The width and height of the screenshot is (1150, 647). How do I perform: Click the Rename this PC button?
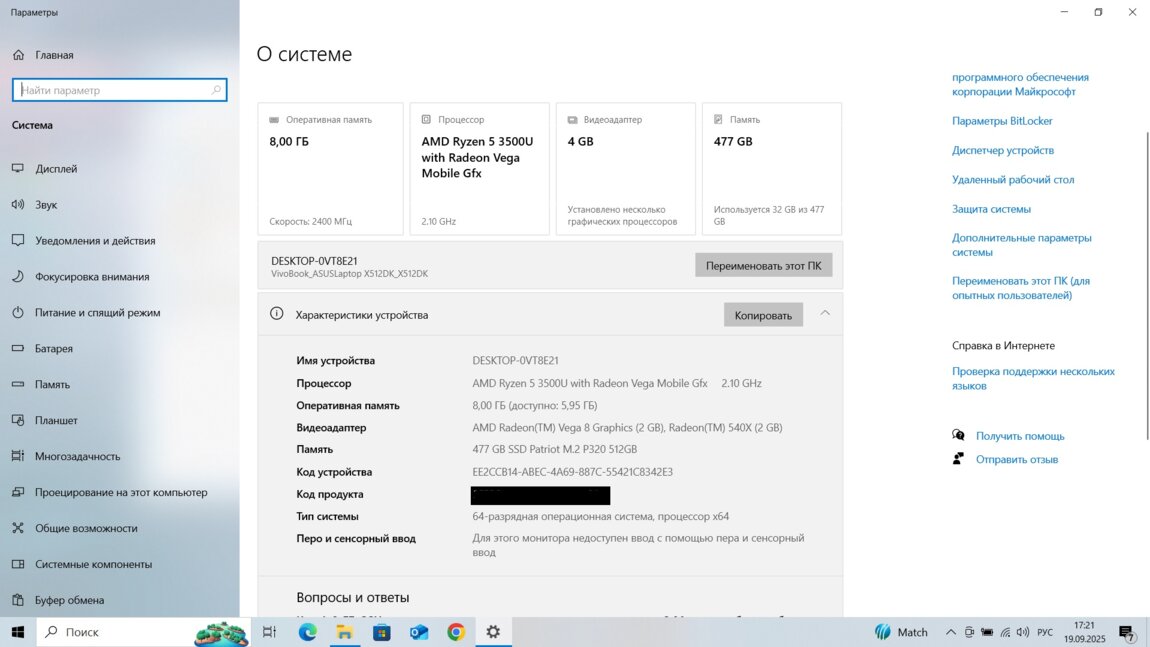(x=763, y=266)
